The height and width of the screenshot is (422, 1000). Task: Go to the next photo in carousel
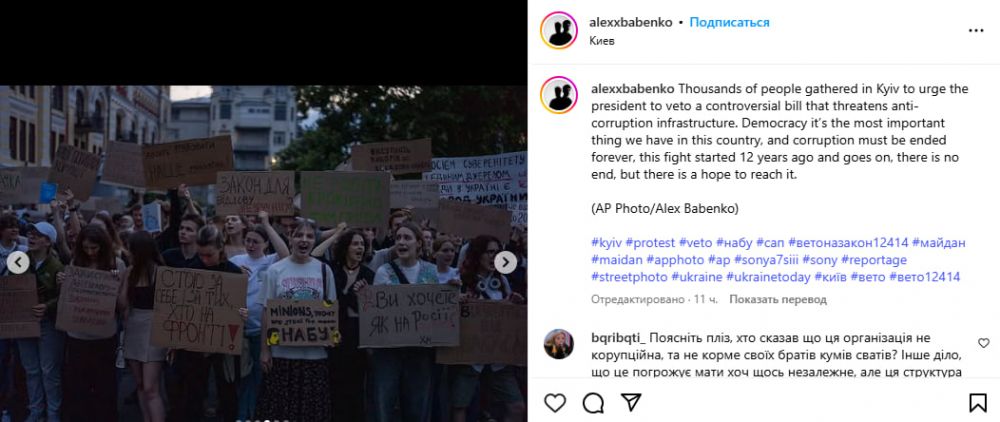click(x=505, y=262)
